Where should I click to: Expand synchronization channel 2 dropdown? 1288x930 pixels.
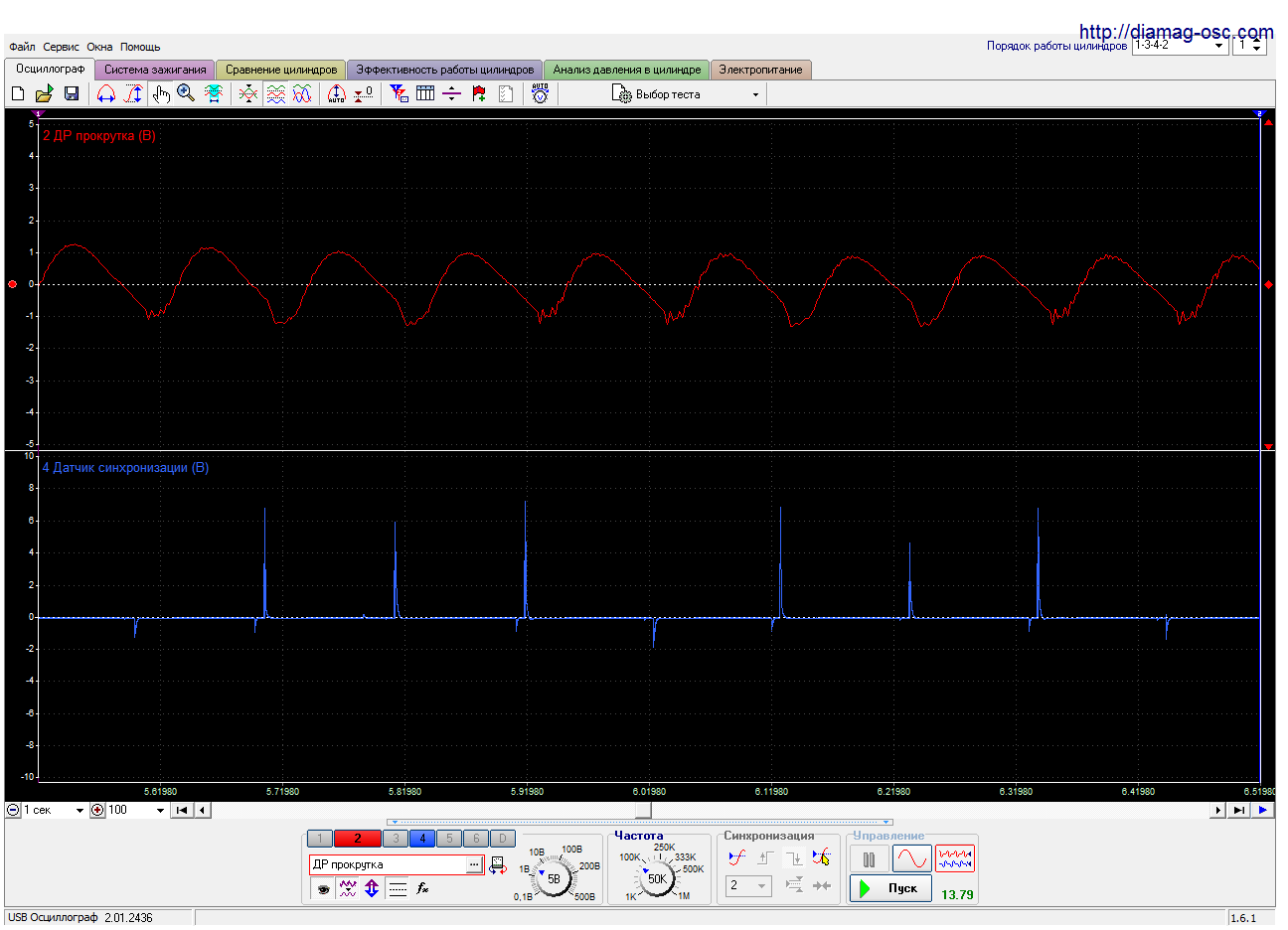pyautogui.click(x=747, y=885)
